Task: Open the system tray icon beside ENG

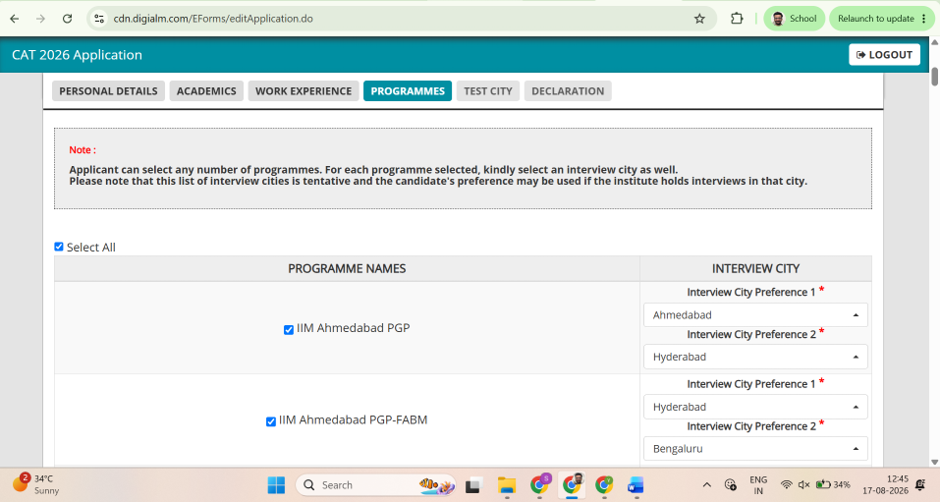Action: click(730, 485)
